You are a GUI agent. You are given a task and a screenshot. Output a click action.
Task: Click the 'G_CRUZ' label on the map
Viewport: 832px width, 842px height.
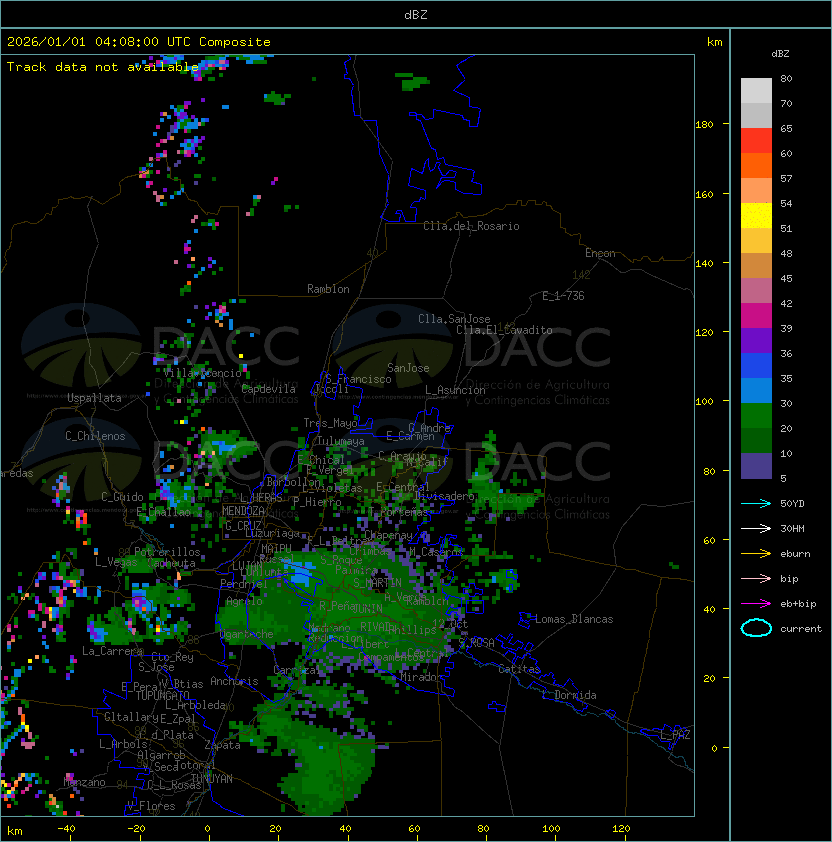point(243,525)
